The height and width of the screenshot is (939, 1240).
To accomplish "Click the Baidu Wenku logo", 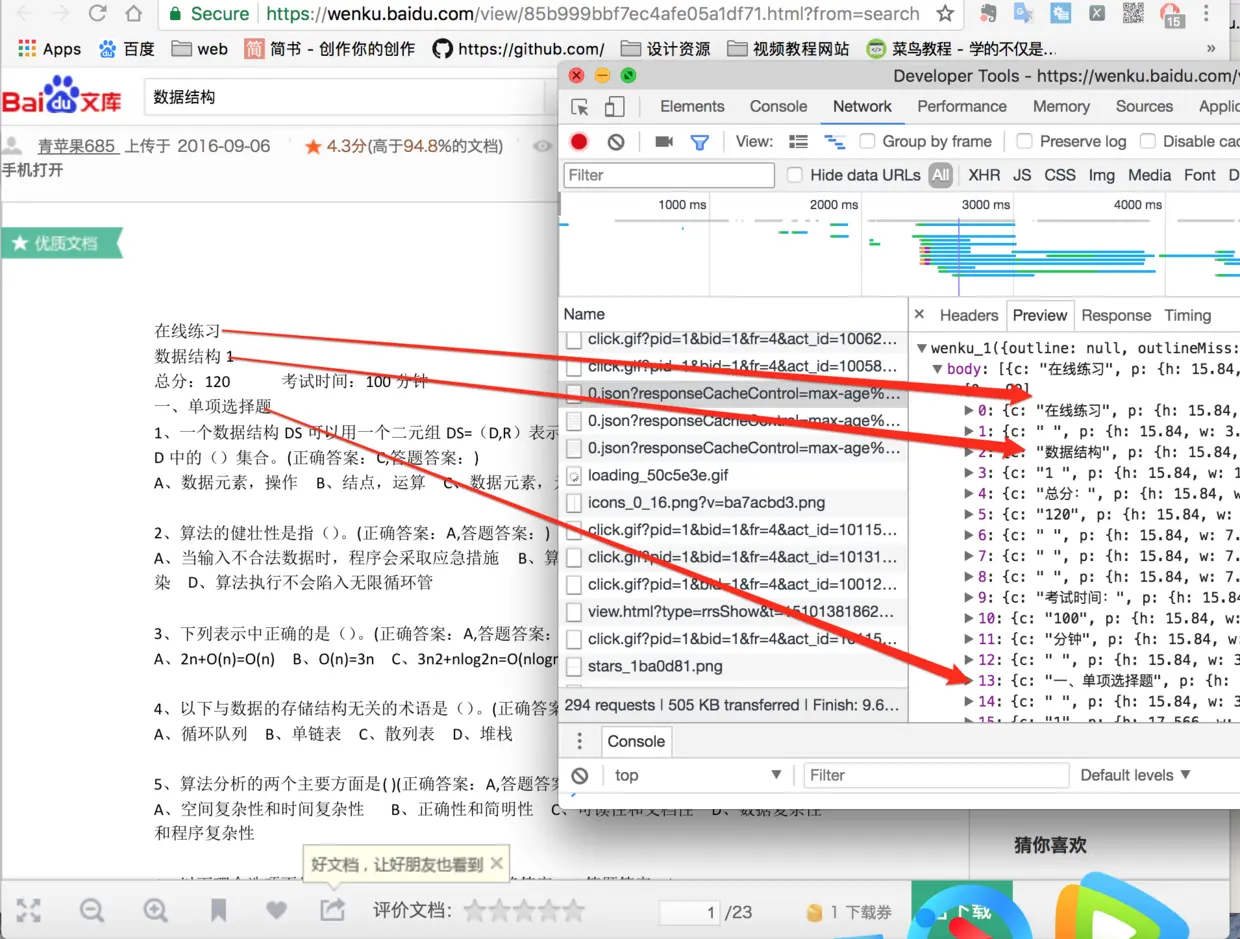I will pyautogui.click(x=62, y=96).
